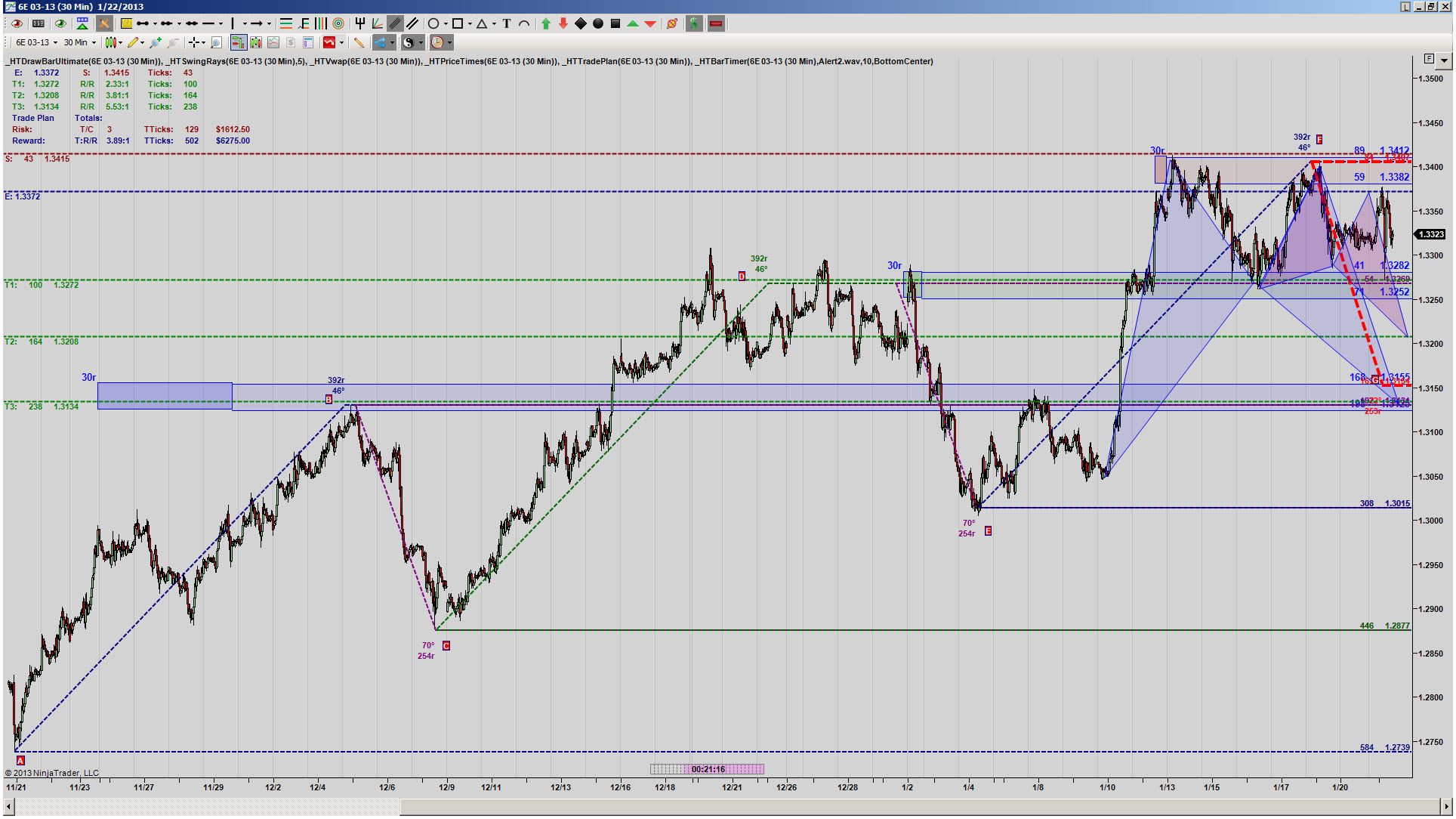Select the Text drawing tool
The image size is (1456, 819).
[x=506, y=23]
